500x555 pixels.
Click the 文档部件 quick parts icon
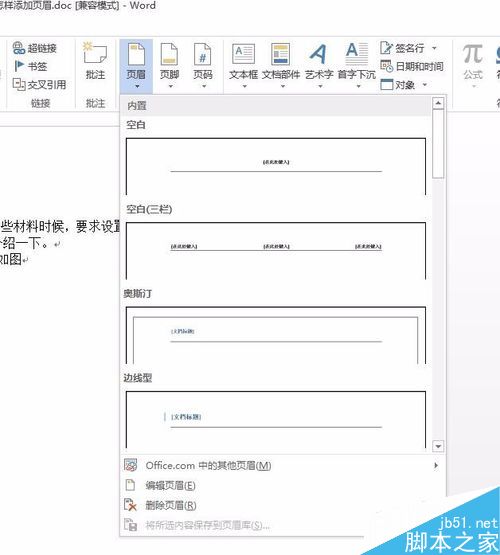coord(281,54)
